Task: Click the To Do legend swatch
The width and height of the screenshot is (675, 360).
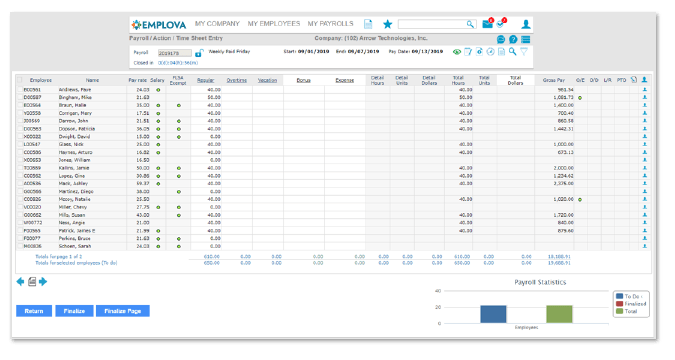Action: [x=619, y=296]
